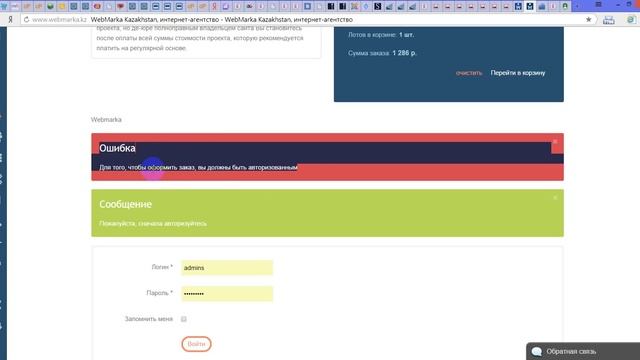Click the "Пароль" password field
640x360 pixels.
pyautogui.click(x=227, y=294)
